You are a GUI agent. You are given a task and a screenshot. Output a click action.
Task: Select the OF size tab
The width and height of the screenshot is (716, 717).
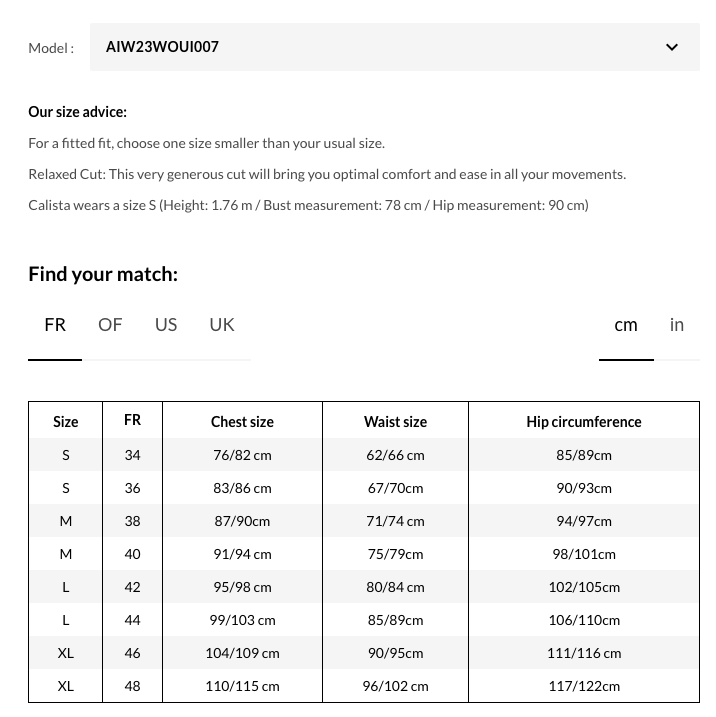(x=110, y=324)
